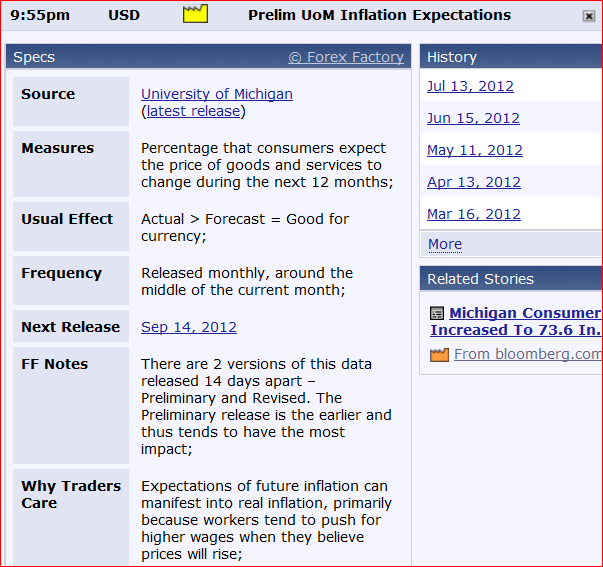Close the event detail panel
The image size is (603, 567).
tap(589, 16)
